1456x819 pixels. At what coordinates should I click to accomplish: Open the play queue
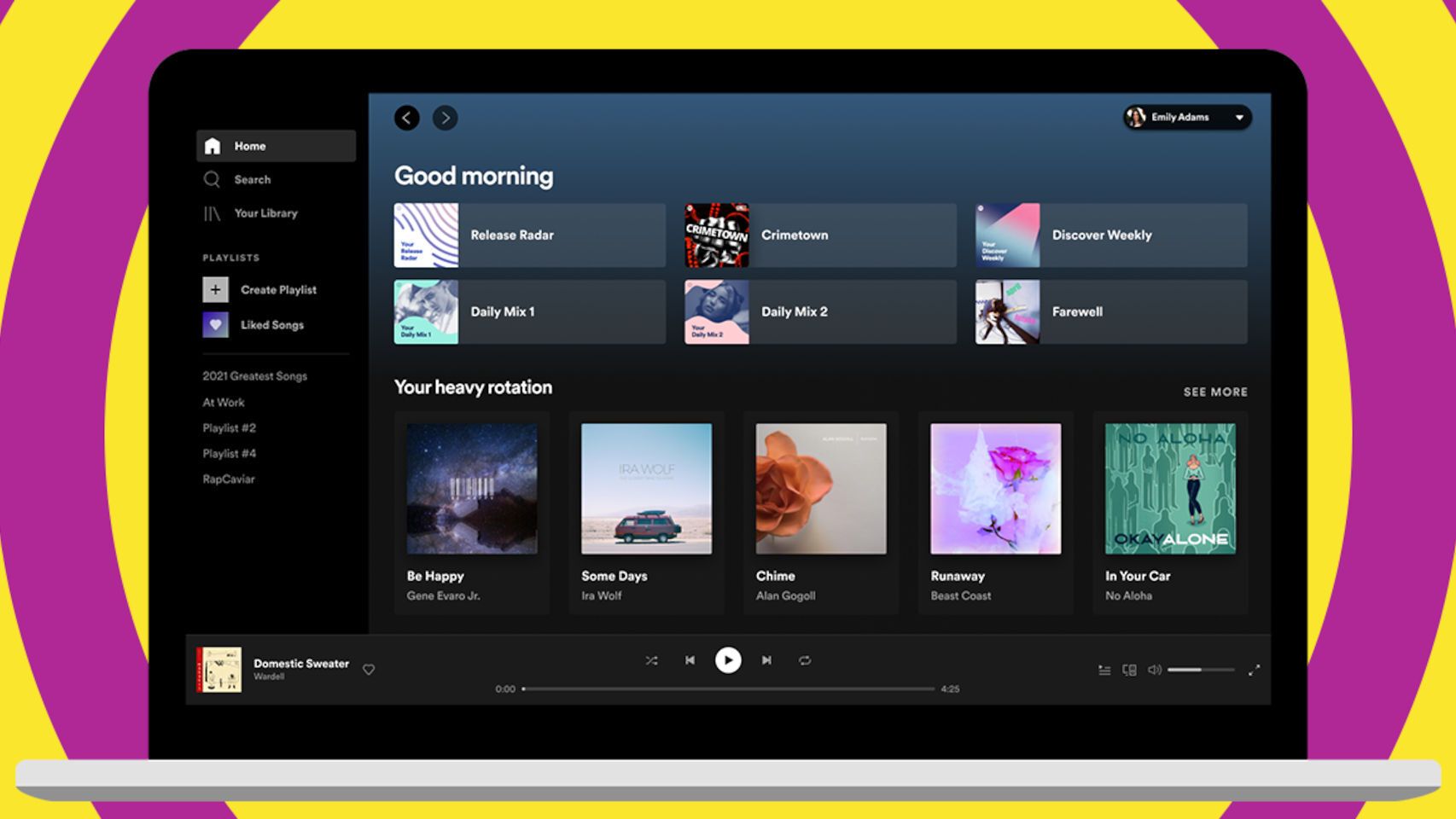(1104, 671)
